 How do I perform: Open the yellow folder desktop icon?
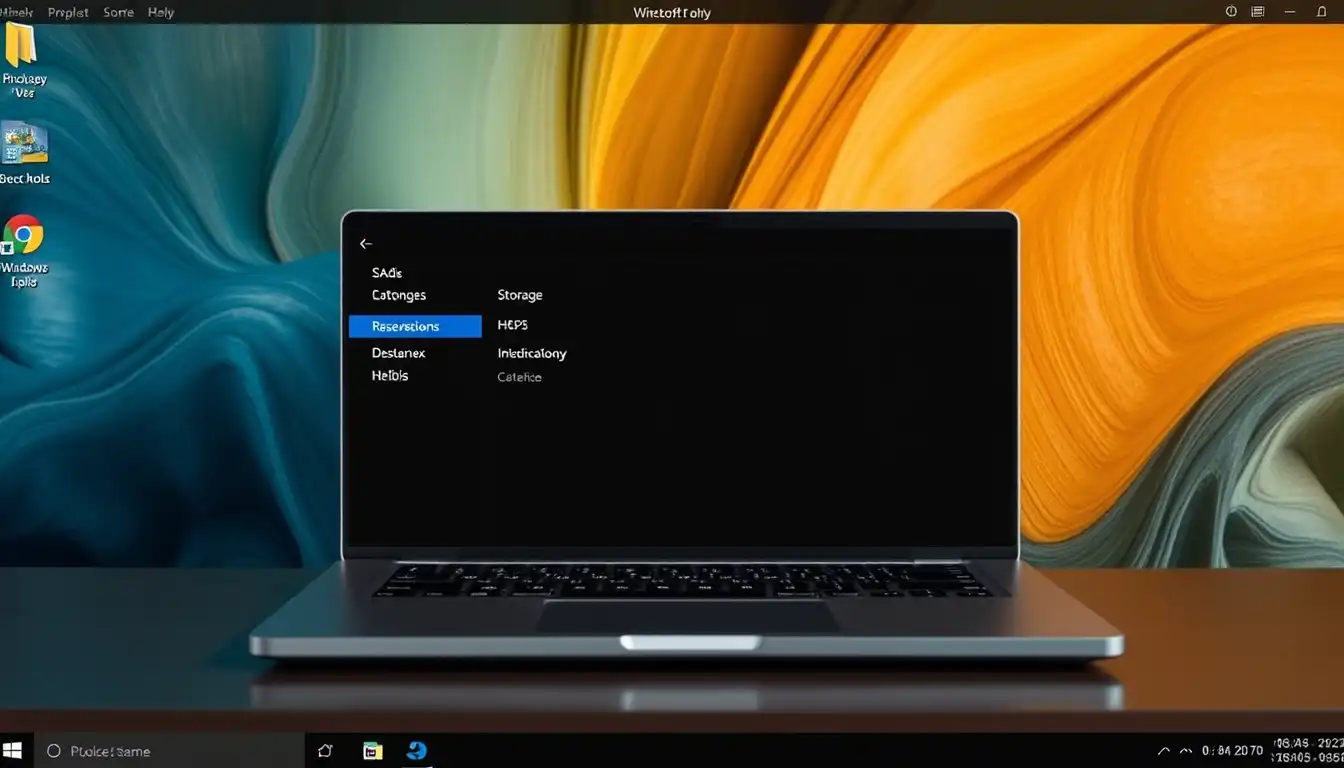(21, 44)
